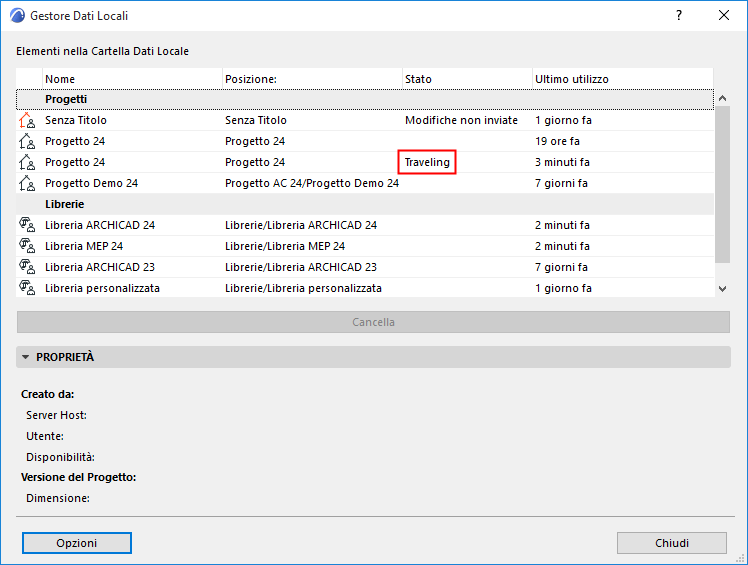Sort by the Nome column header

click(132, 79)
